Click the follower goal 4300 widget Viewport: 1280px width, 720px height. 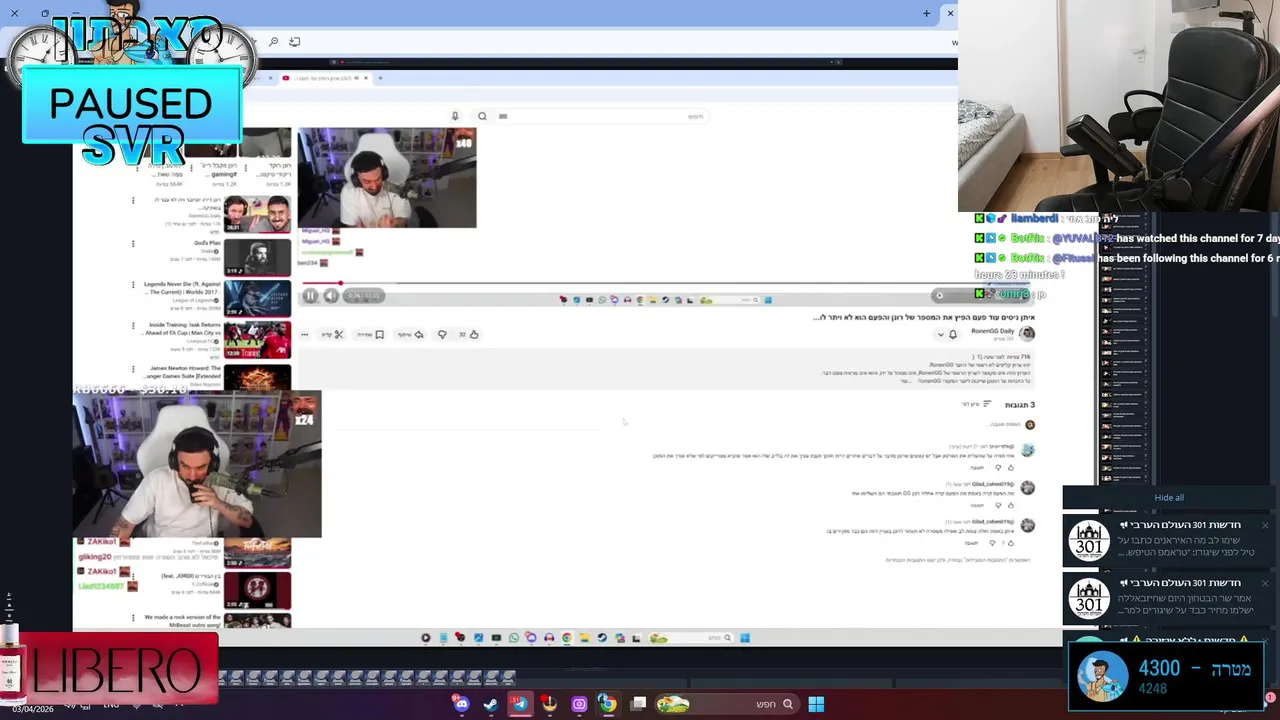[1166, 675]
